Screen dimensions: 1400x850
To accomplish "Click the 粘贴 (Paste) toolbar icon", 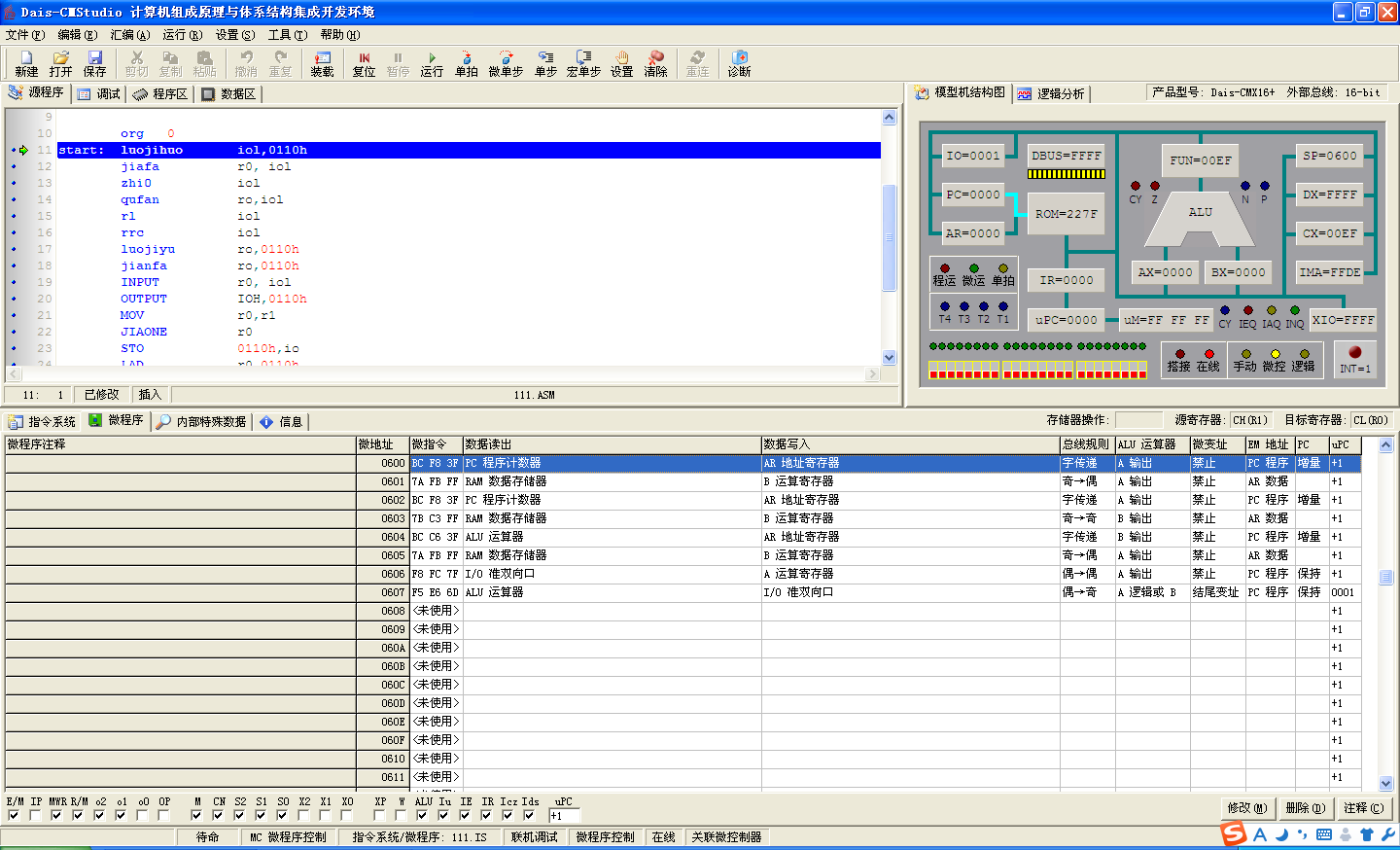I will tap(204, 64).
